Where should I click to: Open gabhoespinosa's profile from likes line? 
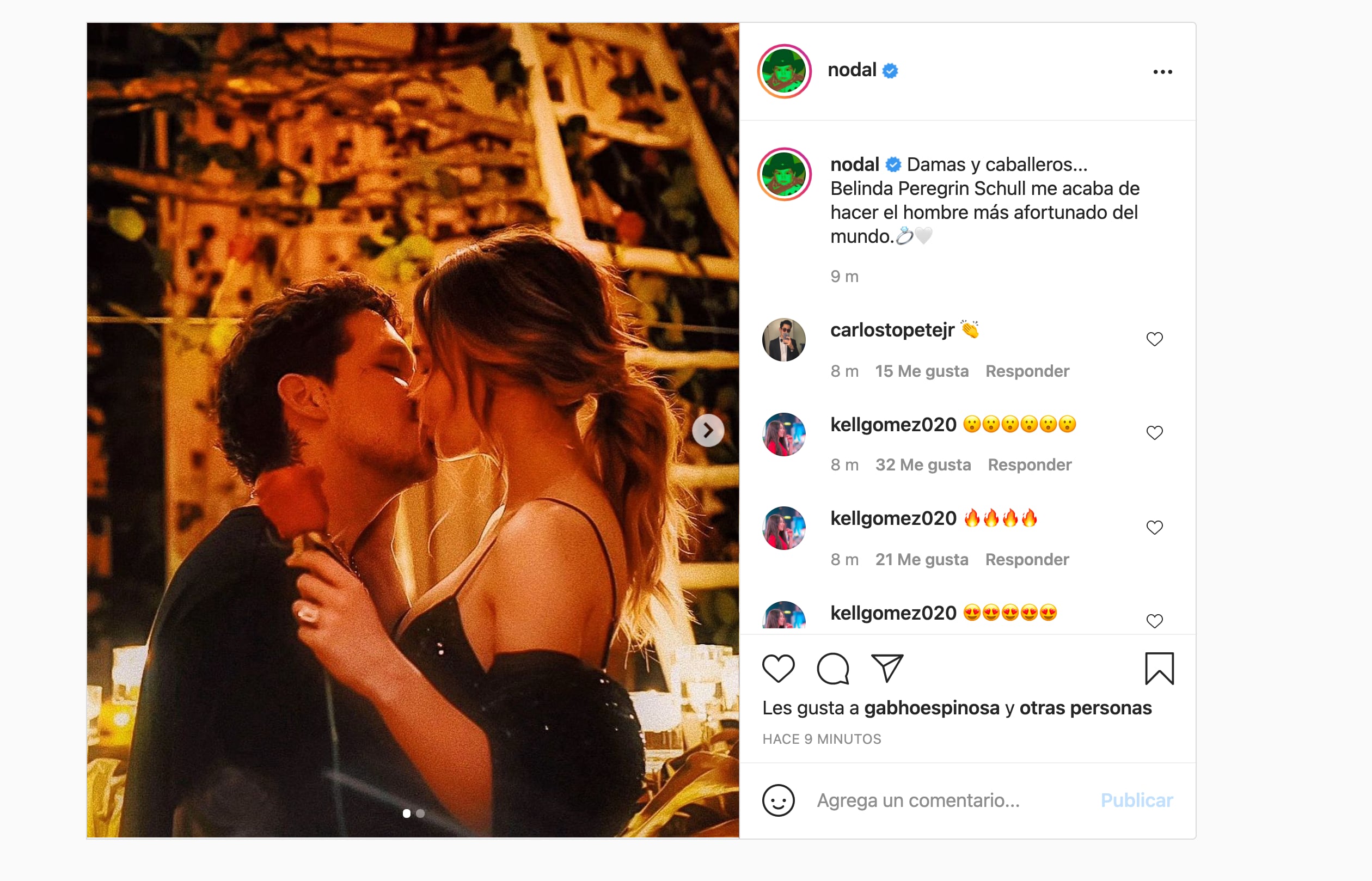(x=931, y=708)
